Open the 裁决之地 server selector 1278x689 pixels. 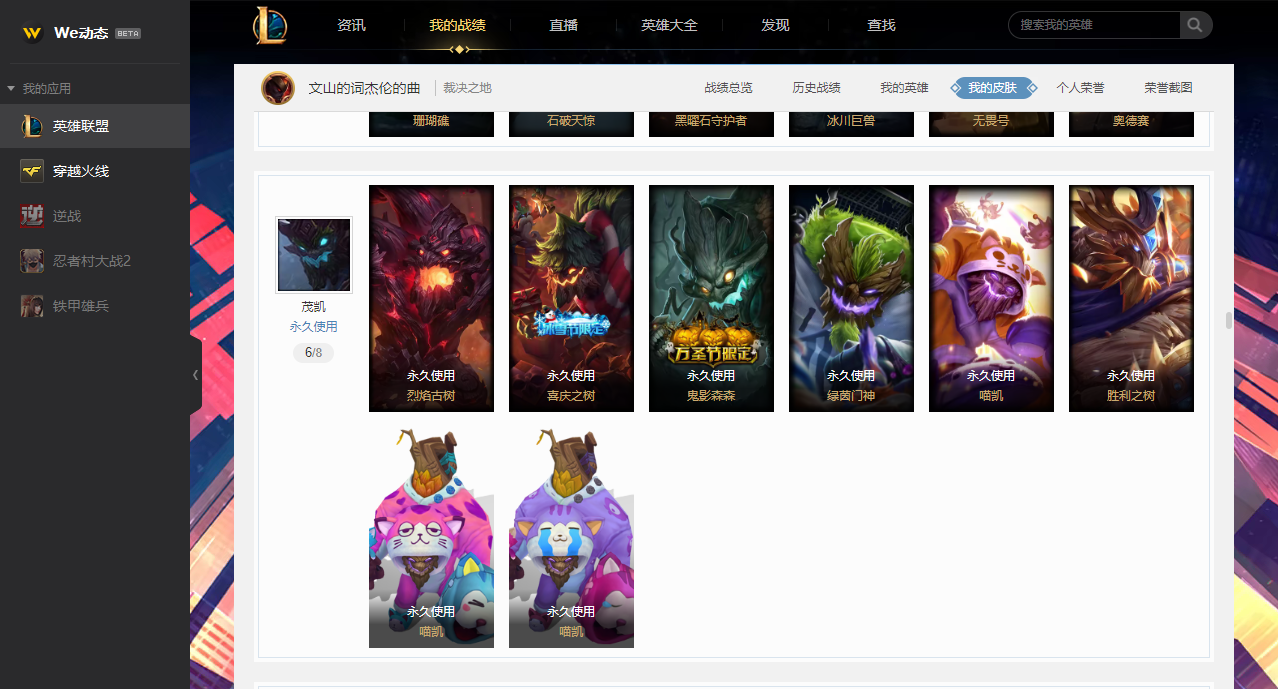(x=468, y=88)
